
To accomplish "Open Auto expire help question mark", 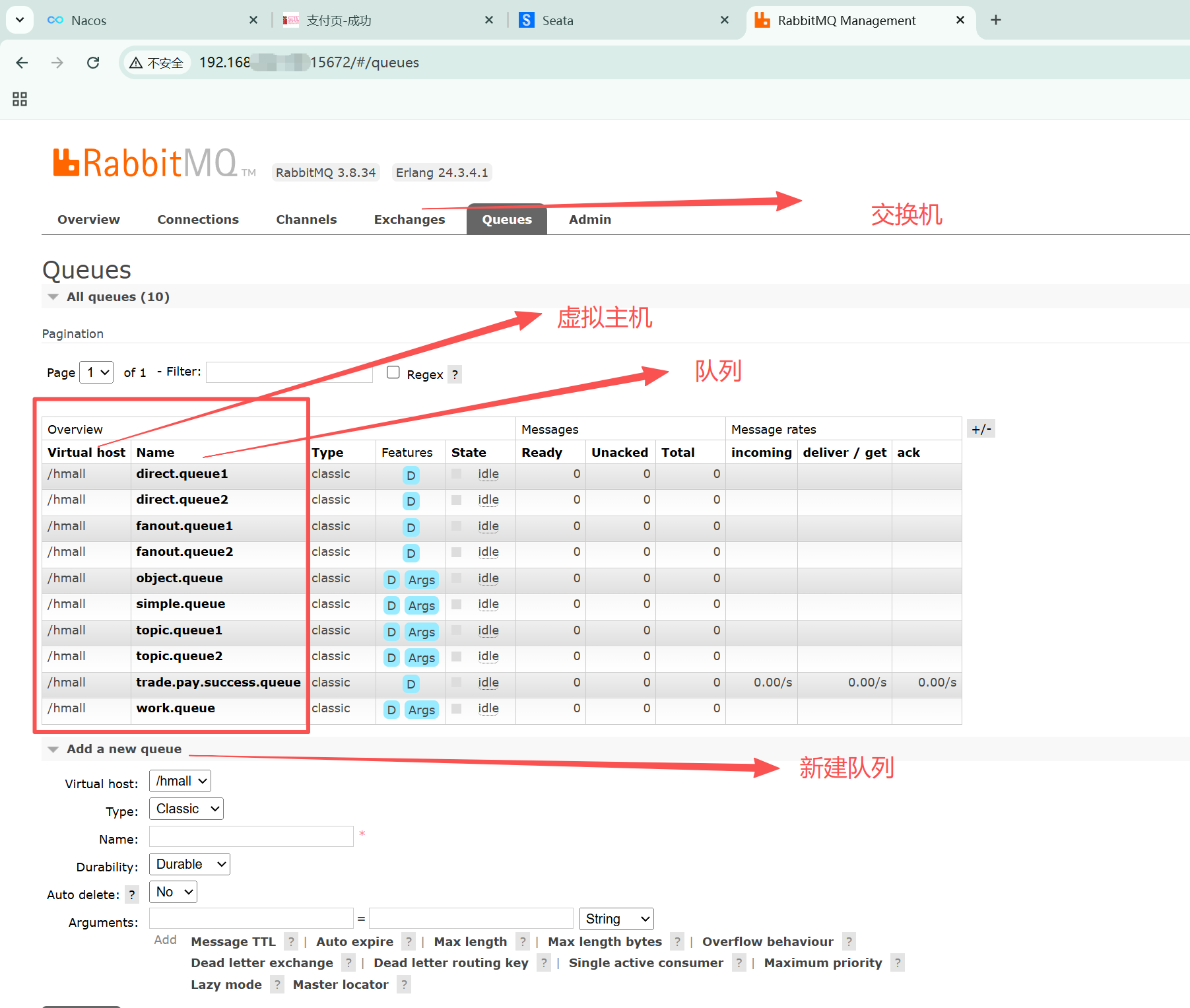I will pyautogui.click(x=409, y=941).
